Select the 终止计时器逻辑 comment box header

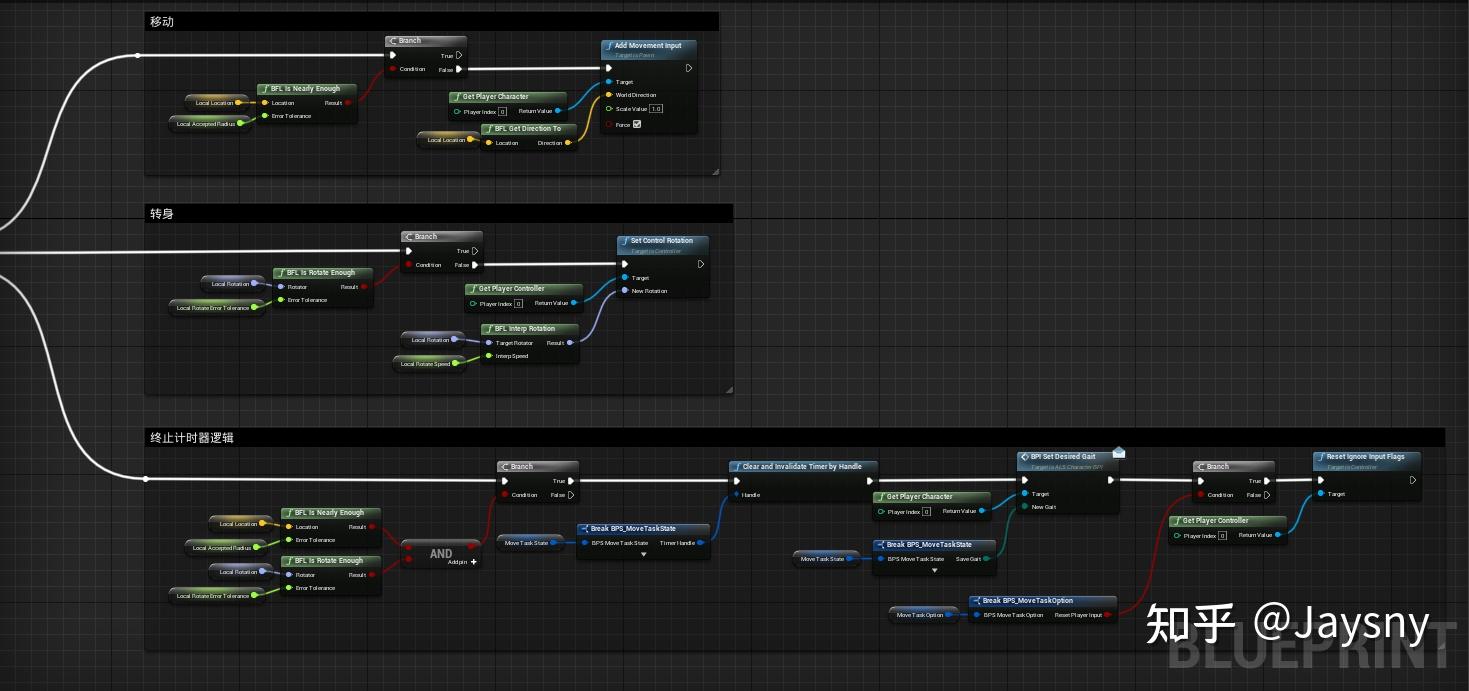[x=795, y=437]
